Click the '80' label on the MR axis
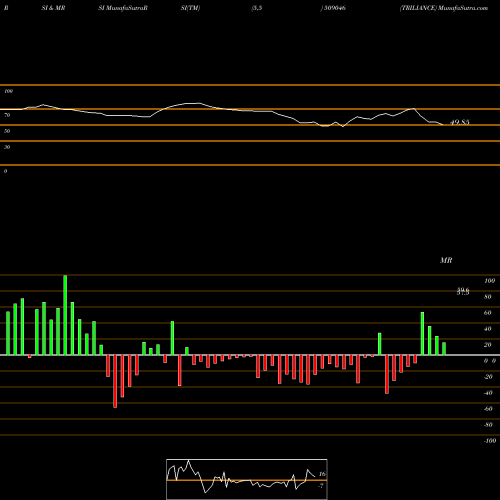The height and width of the screenshot is (500, 500). click(x=488, y=297)
